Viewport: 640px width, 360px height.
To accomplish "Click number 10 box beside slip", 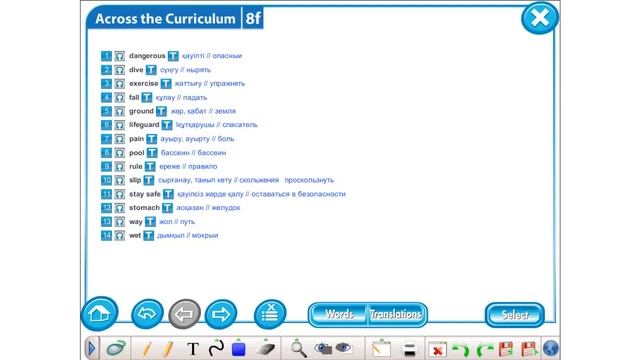I will point(106,180).
